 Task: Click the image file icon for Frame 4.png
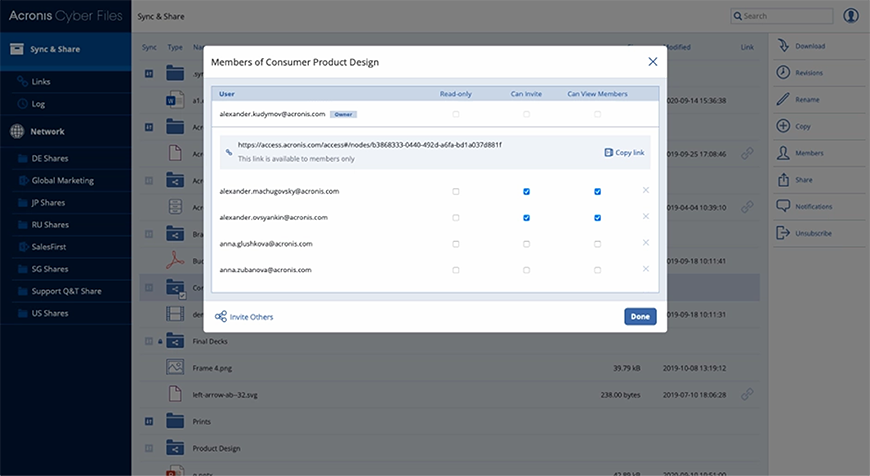coord(175,367)
